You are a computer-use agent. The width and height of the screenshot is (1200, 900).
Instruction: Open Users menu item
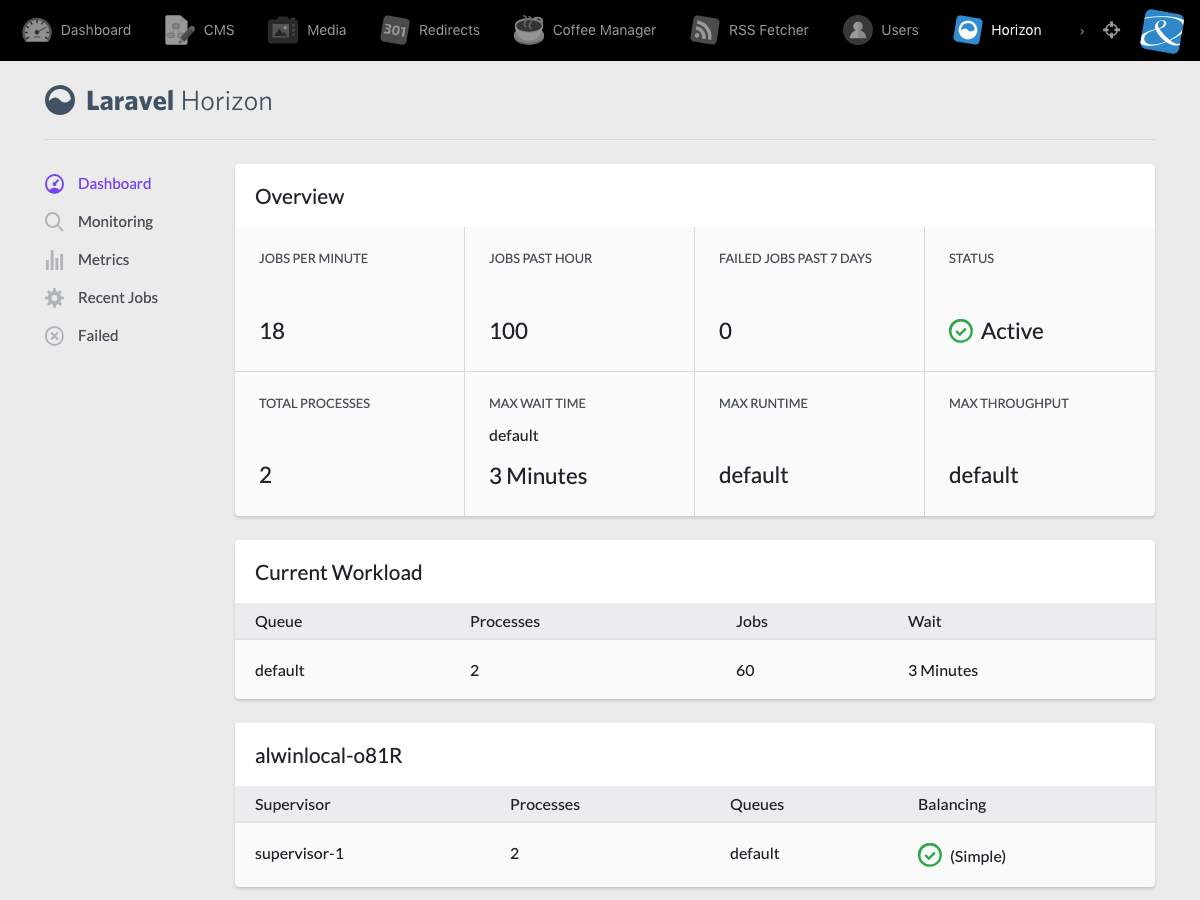pyautogui.click(x=900, y=30)
